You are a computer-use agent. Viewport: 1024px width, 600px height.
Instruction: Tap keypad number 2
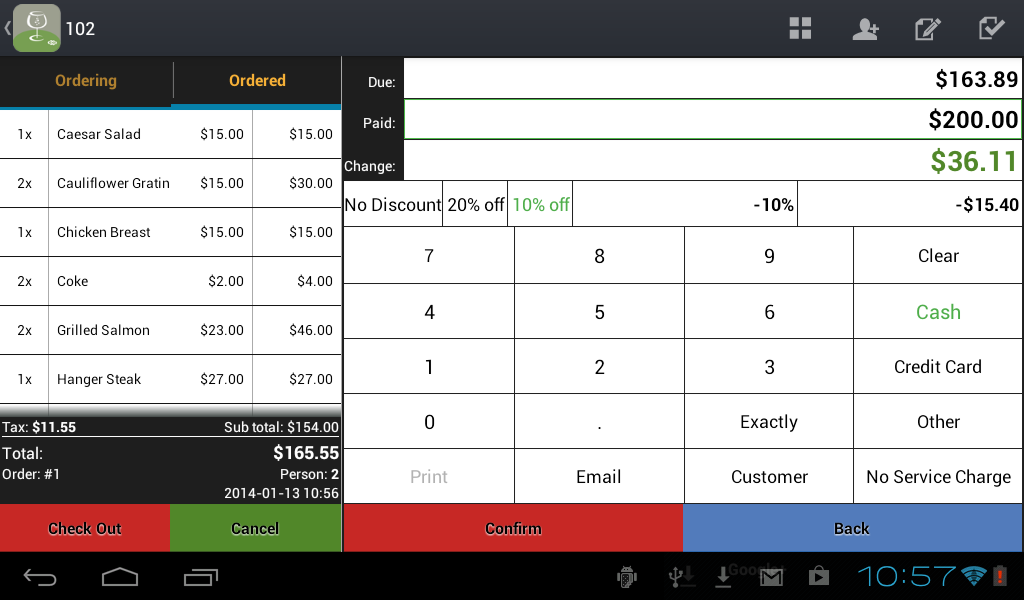[x=600, y=367]
